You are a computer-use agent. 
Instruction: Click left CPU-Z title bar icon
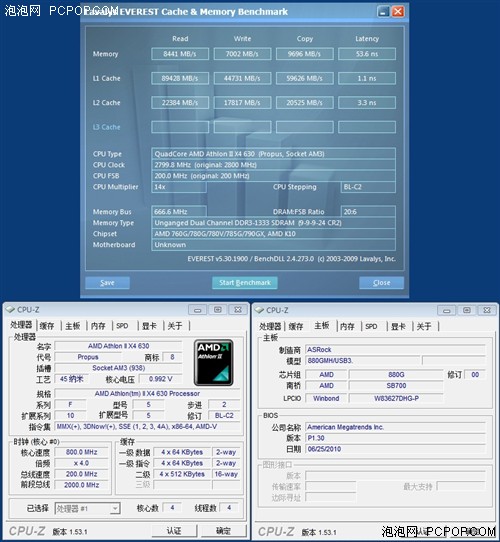[10, 309]
